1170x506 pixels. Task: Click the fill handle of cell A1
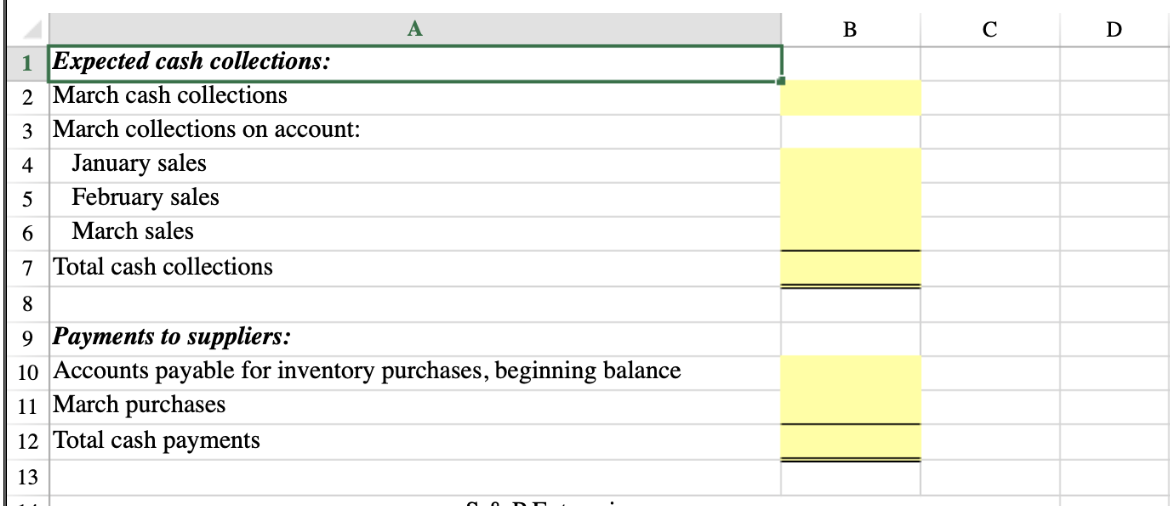(780, 81)
